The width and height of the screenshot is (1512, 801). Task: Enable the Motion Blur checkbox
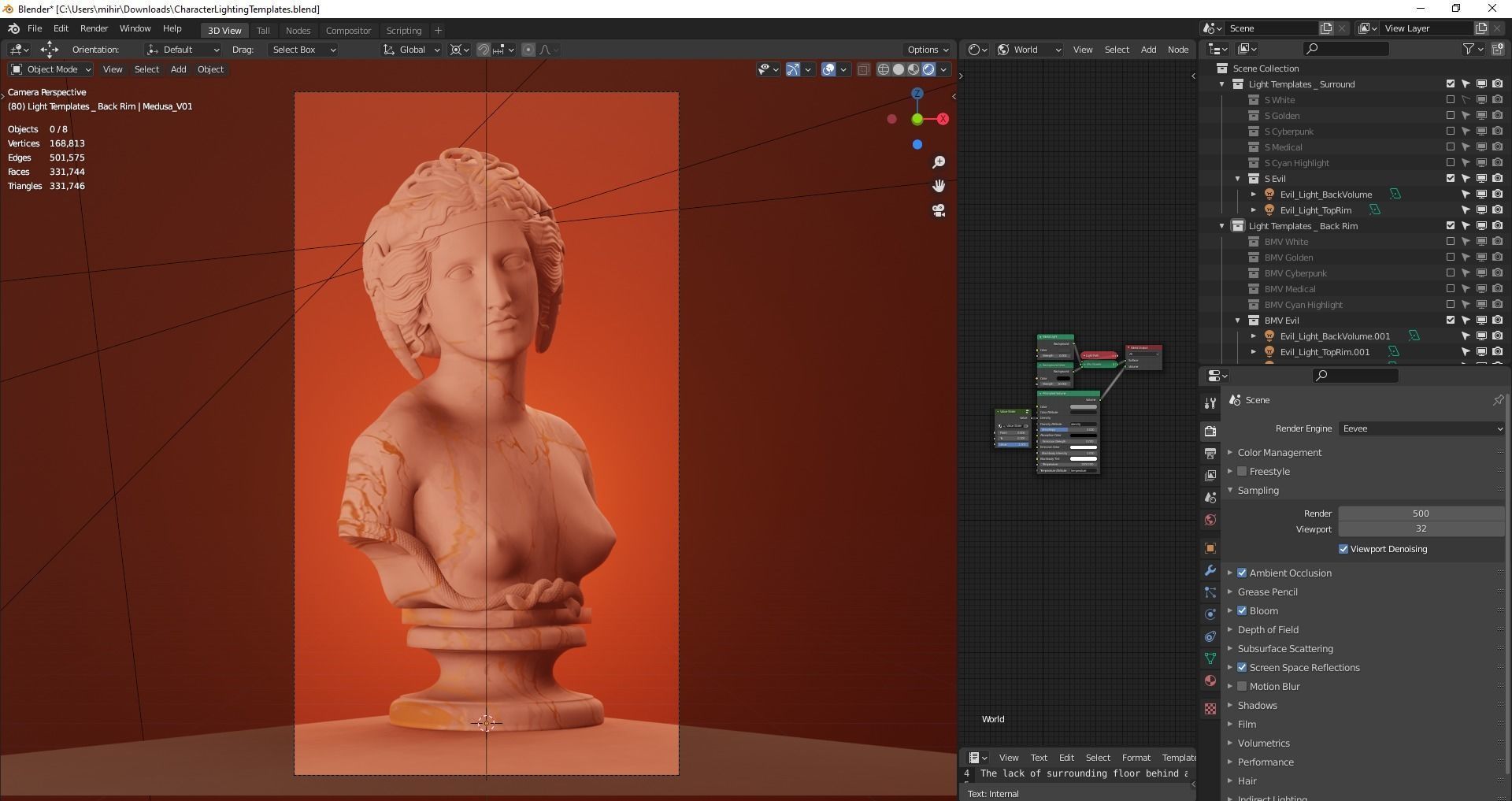point(1242,686)
